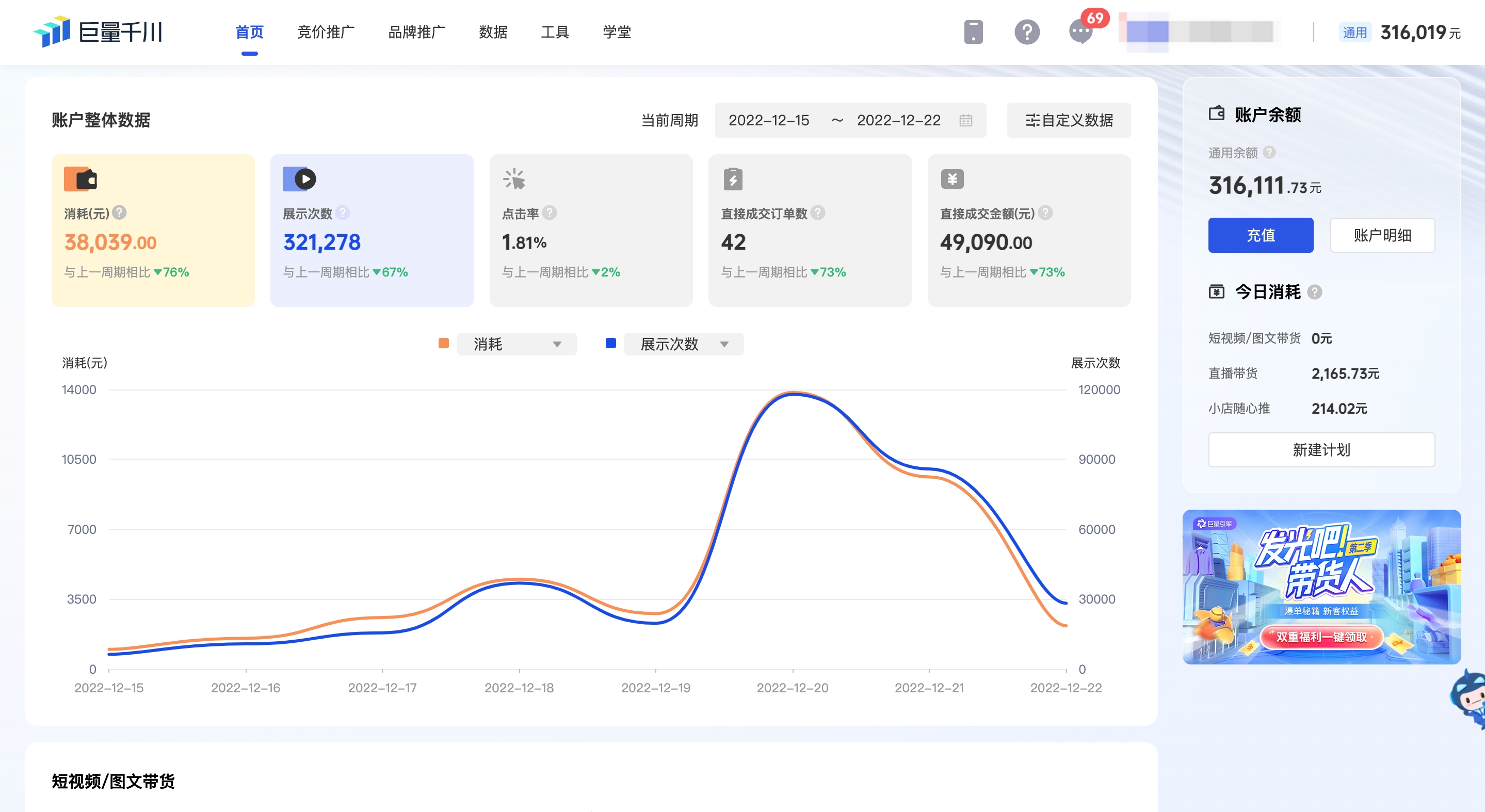Click the blue 展示次数 legend swatch
1485x812 pixels.
tap(611, 344)
